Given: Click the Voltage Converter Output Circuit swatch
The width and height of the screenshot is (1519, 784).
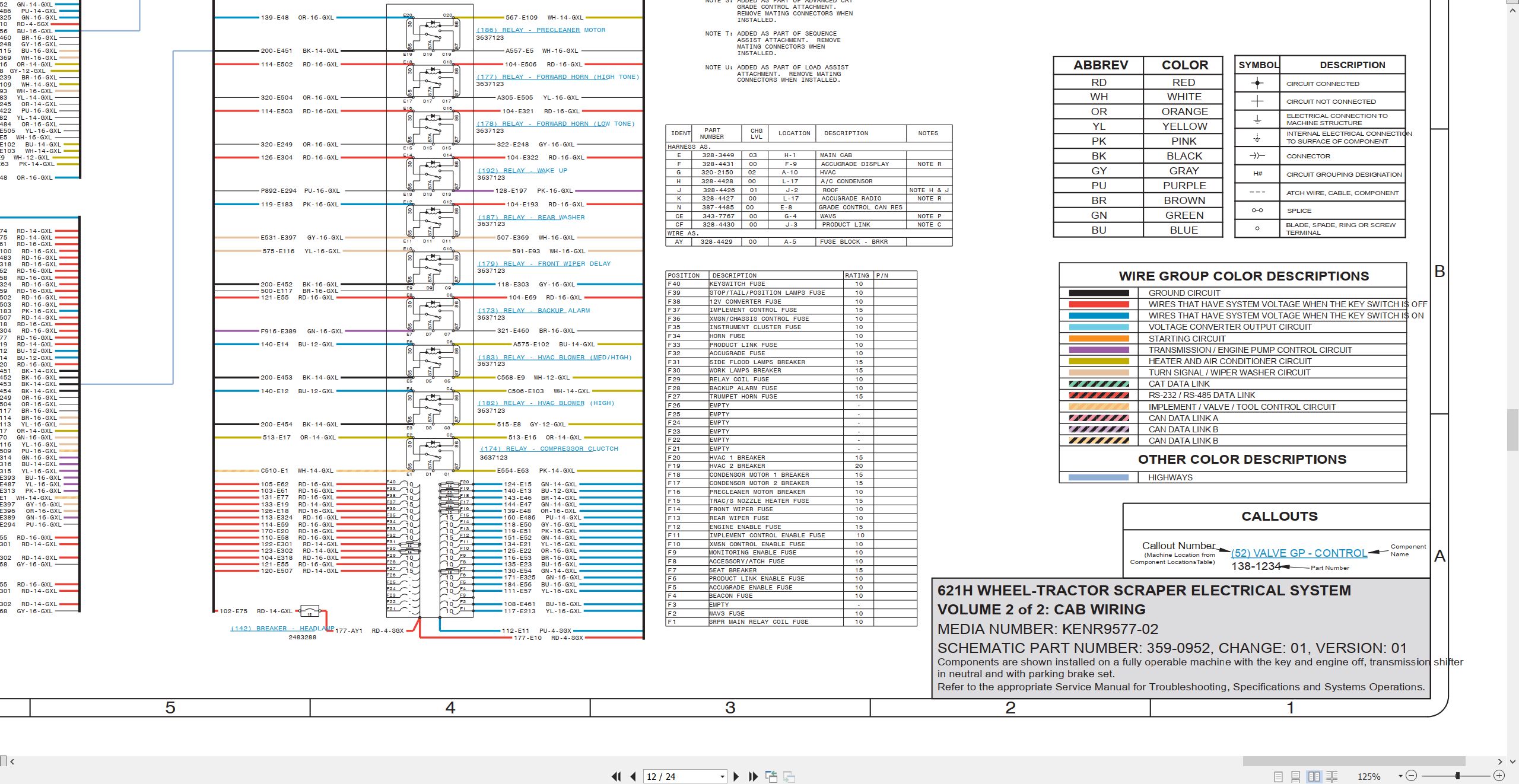Looking at the screenshot, I should (x=1099, y=327).
